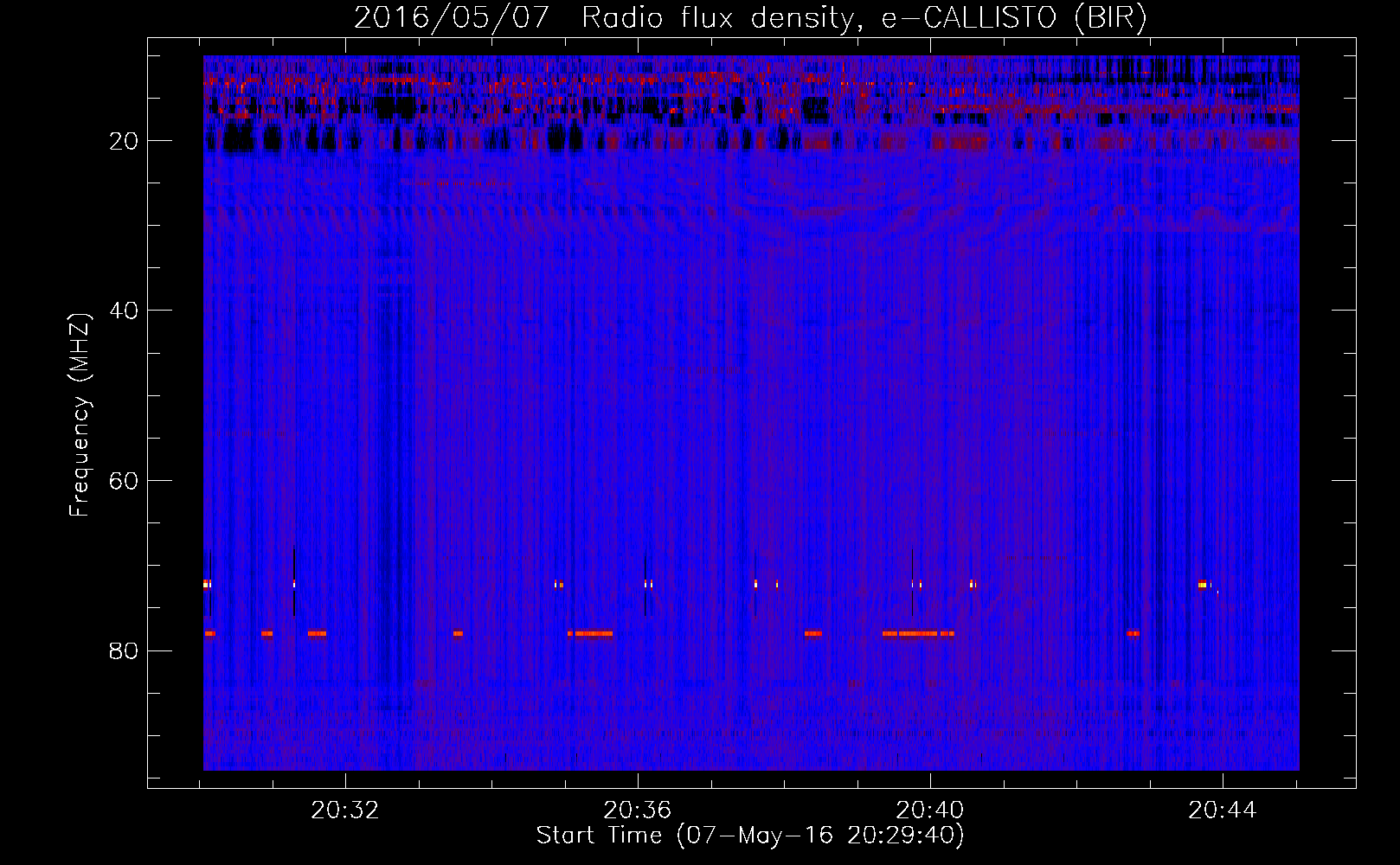Select the "Frequency (MHZ)" y-axis label
1400x865 pixels.
(80, 415)
